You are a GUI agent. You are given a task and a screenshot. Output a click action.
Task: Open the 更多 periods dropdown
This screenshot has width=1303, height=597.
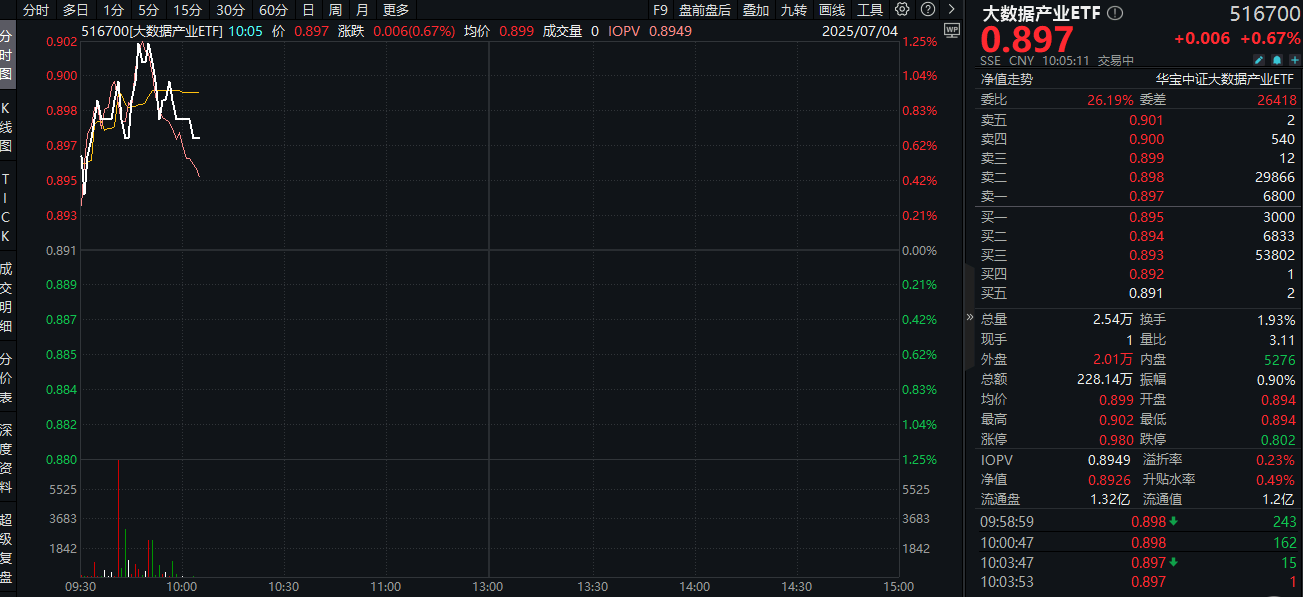tap(396, 9)
